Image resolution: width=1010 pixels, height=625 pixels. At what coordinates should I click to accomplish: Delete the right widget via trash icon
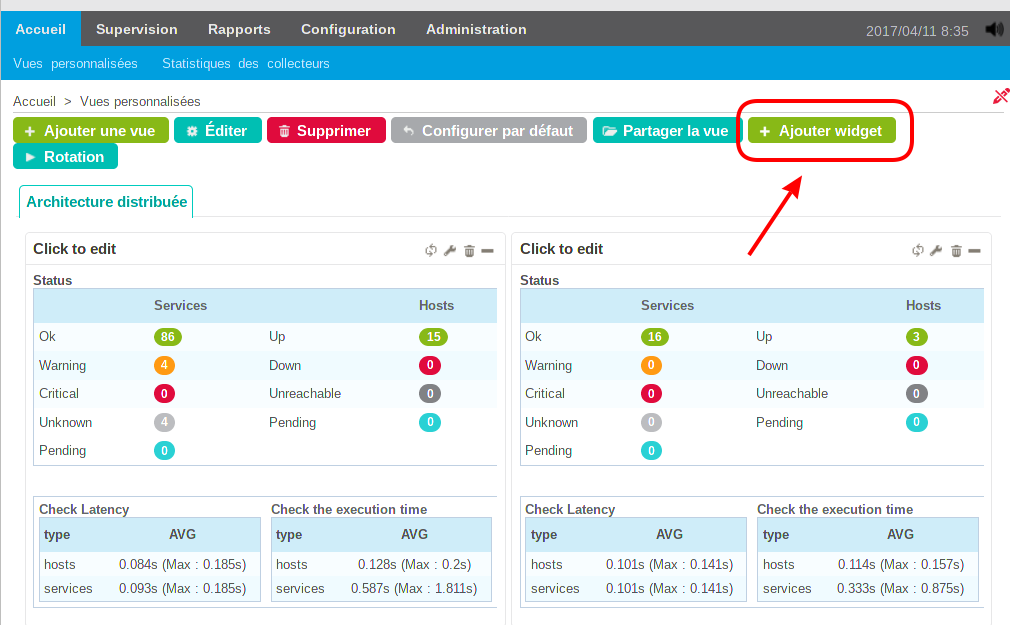click(x=956, y=251)
